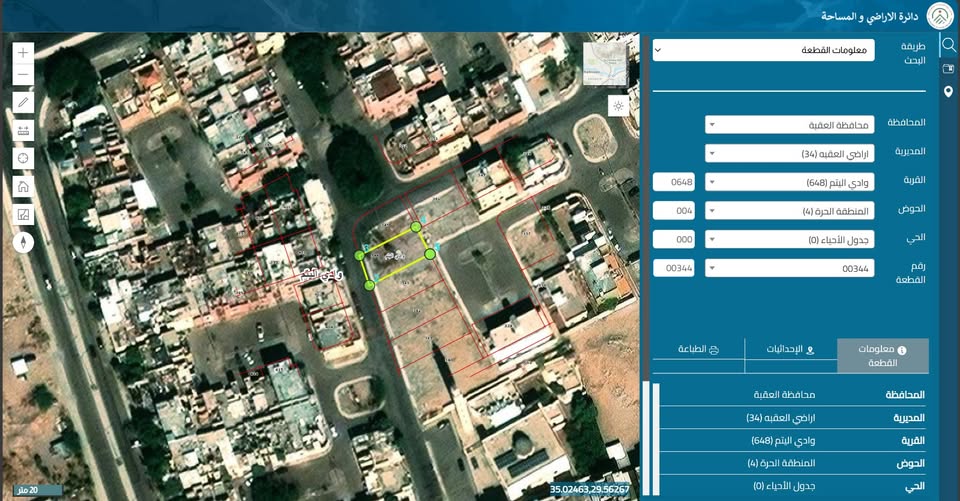The width and height of the screenshot is (960, 501).
Task: Reset map orientation with compass
Action: pos(23,243)
